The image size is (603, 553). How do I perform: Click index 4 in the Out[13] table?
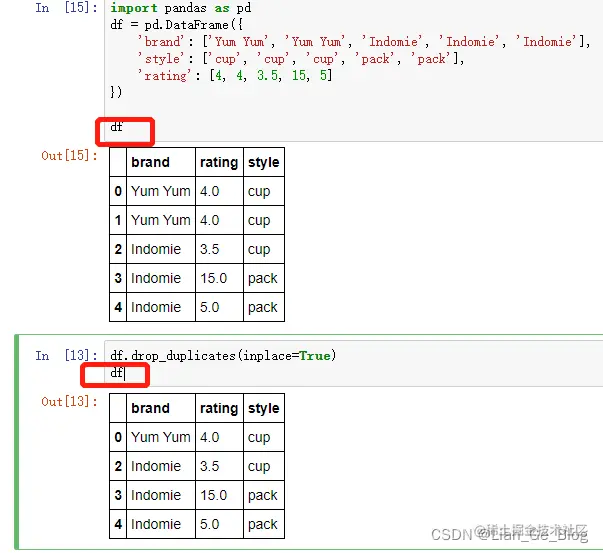(118, 524)
